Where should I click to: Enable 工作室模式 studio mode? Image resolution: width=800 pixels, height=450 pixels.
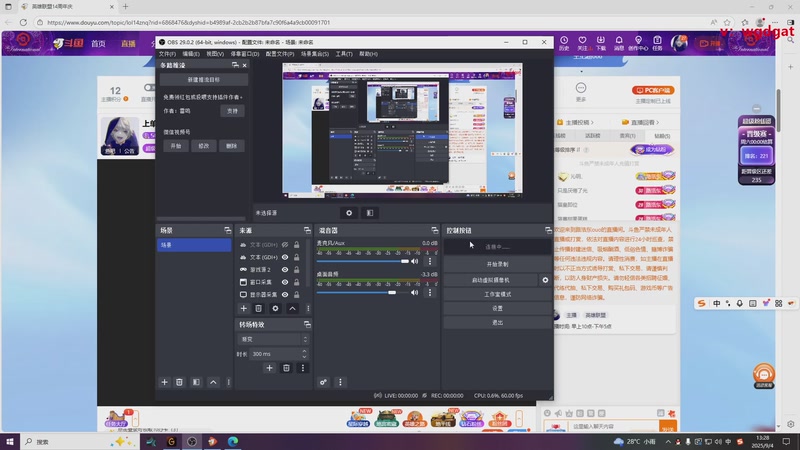[x=497, y=294]
